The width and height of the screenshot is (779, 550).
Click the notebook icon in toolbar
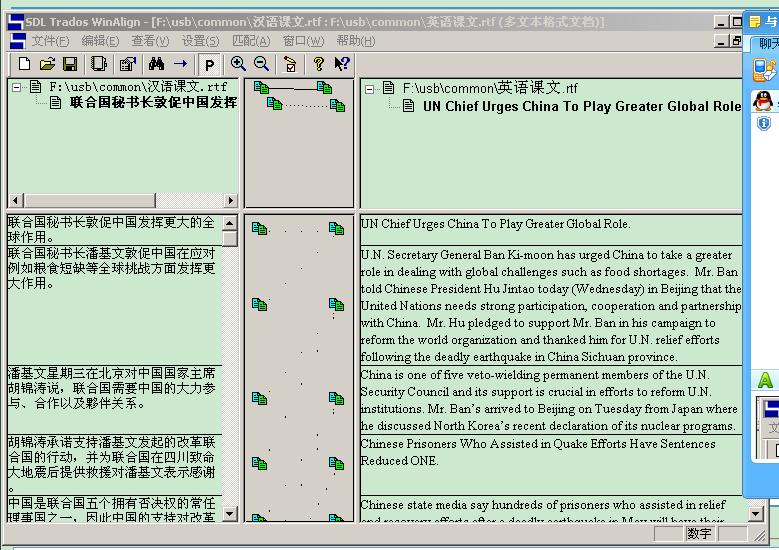click(x=99, y=64)
